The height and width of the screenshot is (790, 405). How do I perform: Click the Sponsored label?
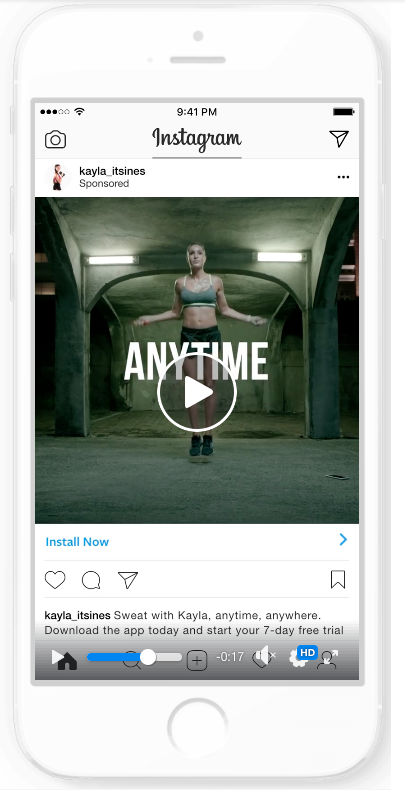coord(104,183)
